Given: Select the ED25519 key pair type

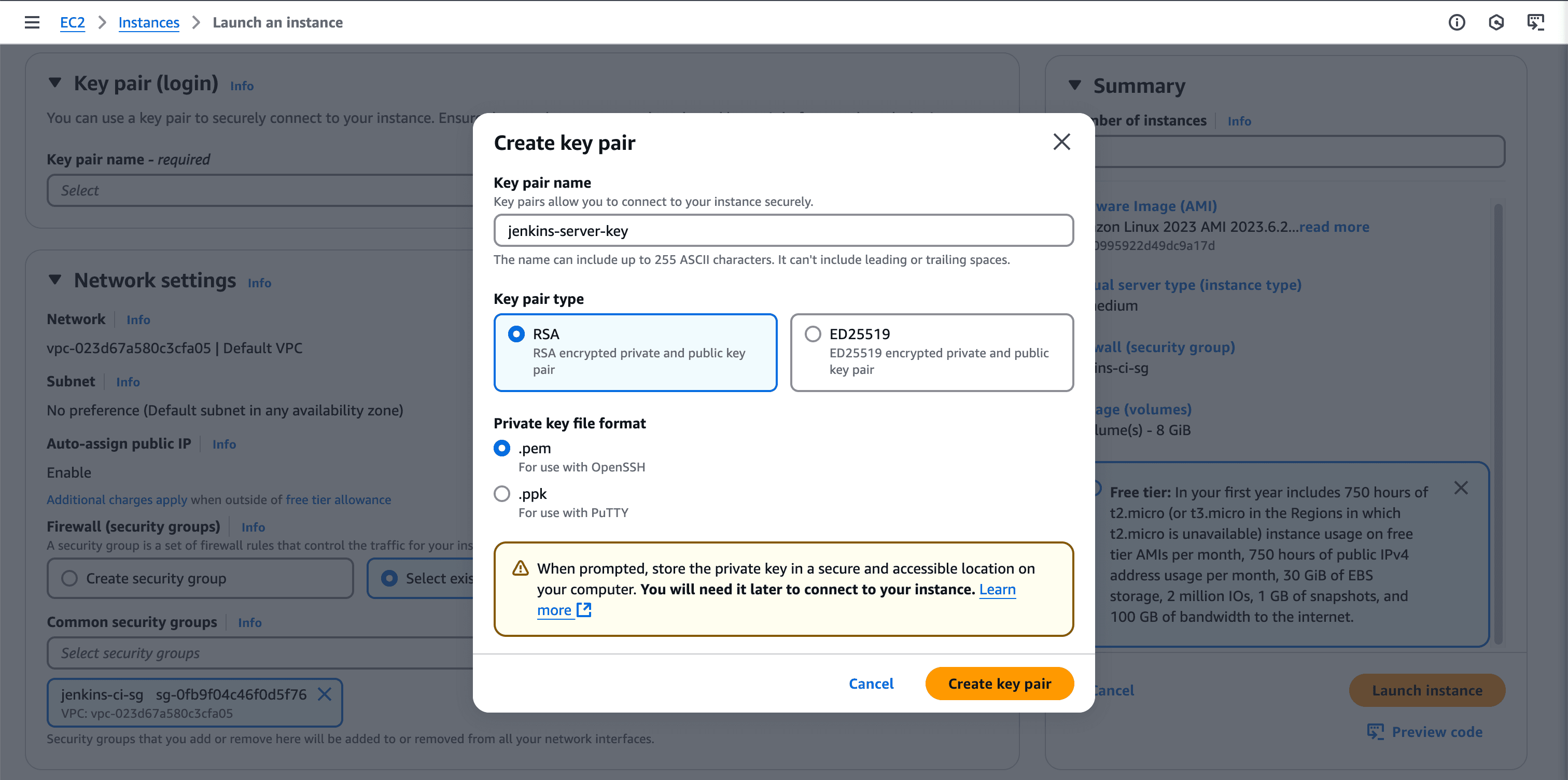Looking at the screenshot, I should pyautogui.click(x=813, y=335).
